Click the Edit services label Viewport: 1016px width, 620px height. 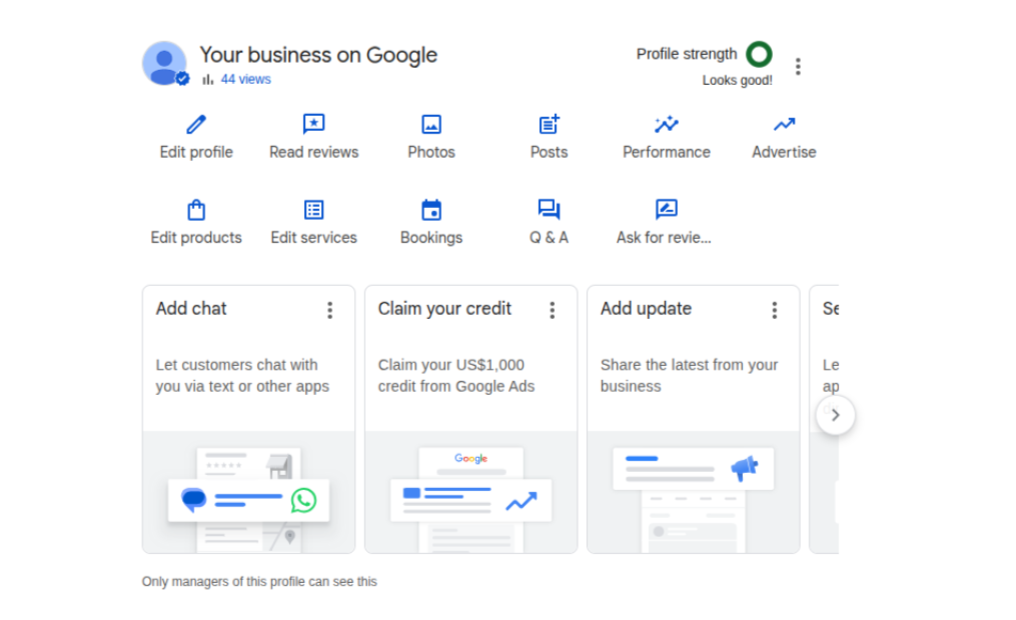pos(314,238)
